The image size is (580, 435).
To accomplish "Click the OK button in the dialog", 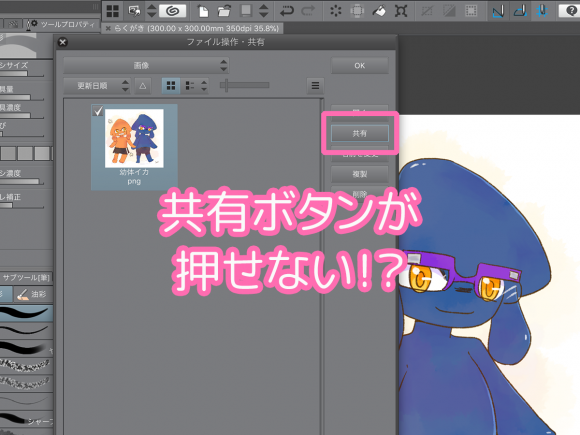I will click(360, 65).
